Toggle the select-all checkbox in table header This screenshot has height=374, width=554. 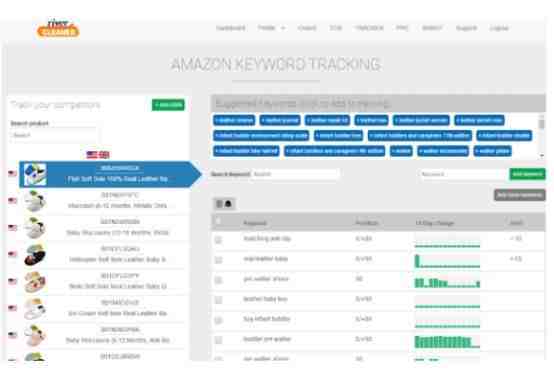click(218, 221)
